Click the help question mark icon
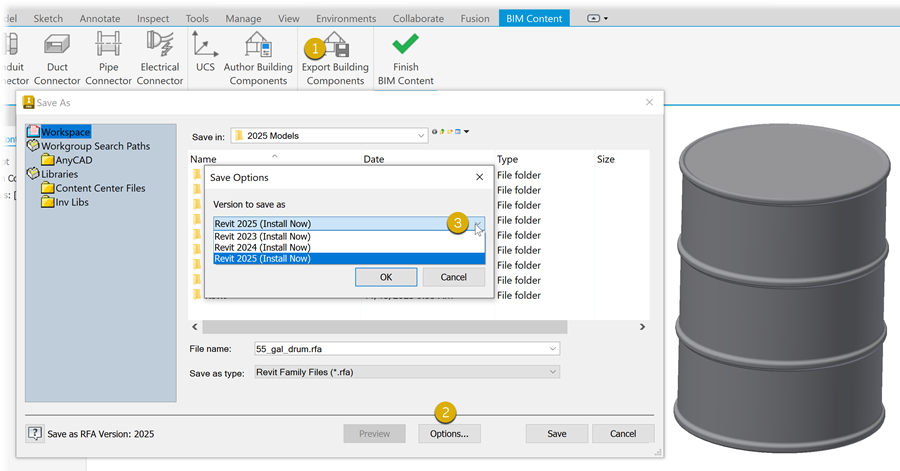Screen dimensions: 900x471 35,434
